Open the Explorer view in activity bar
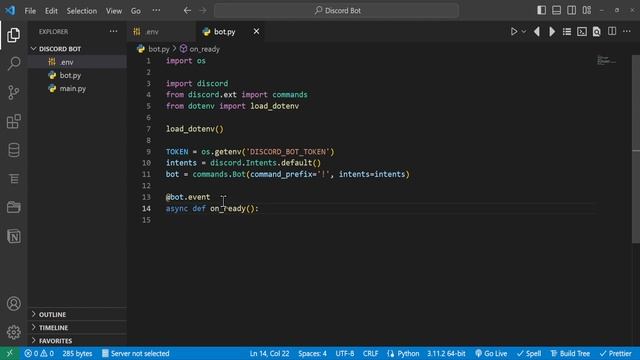 pyautogui.click(x=13, y=35)
